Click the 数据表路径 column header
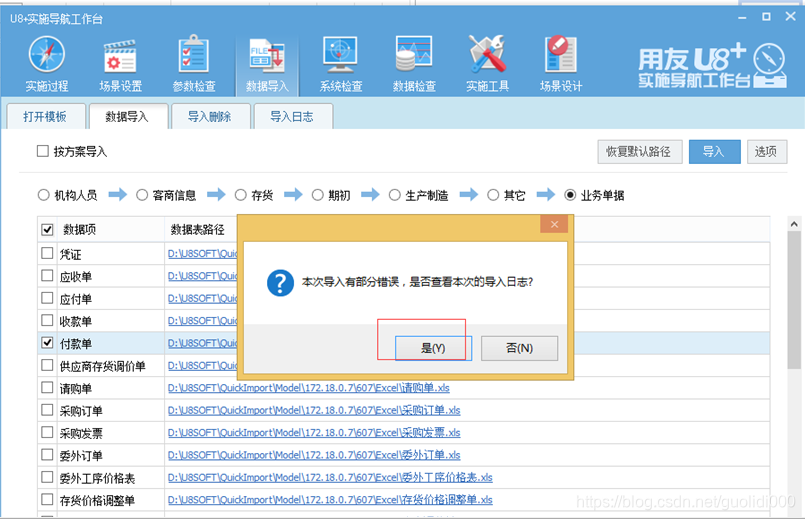The image size is (805, 520). click(198, 229)
